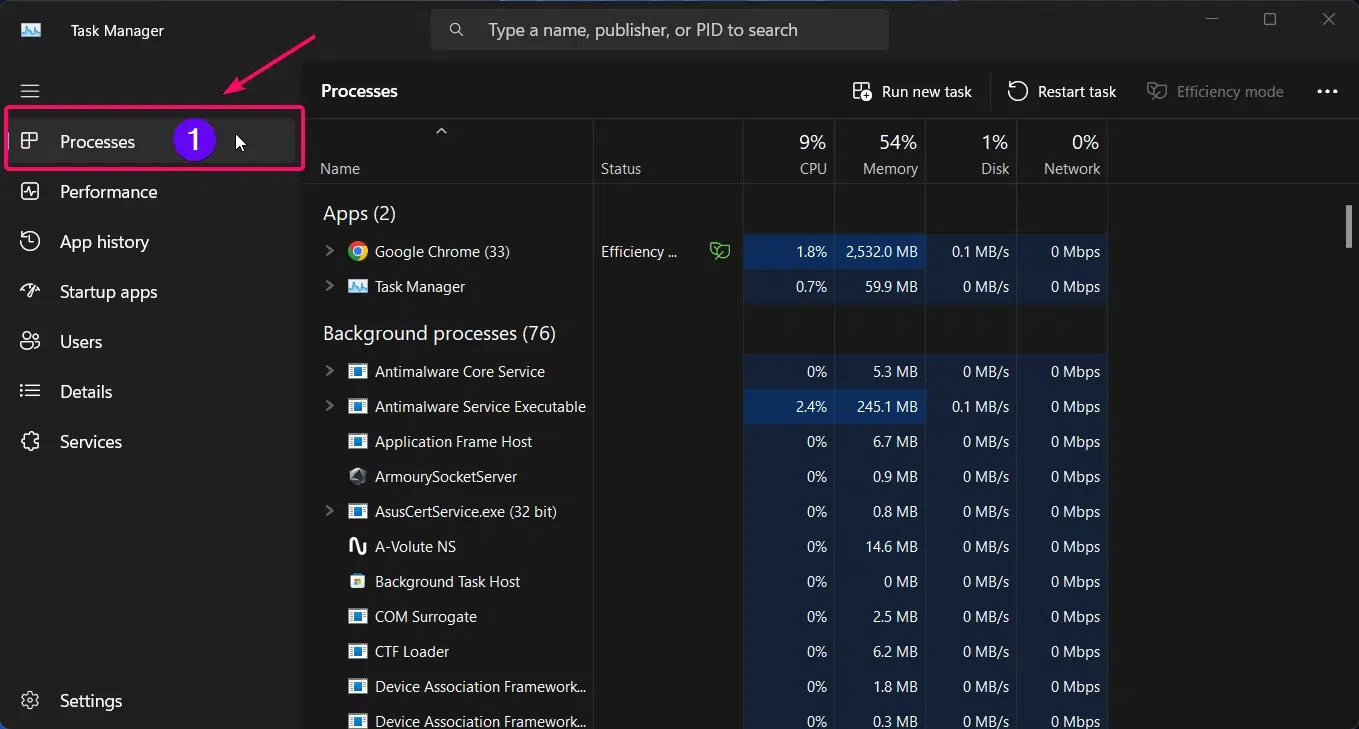Expand Antimalware Service Executable row
Image resolution: width=1359 pixels, height=729 pixels.
(329, 406)
